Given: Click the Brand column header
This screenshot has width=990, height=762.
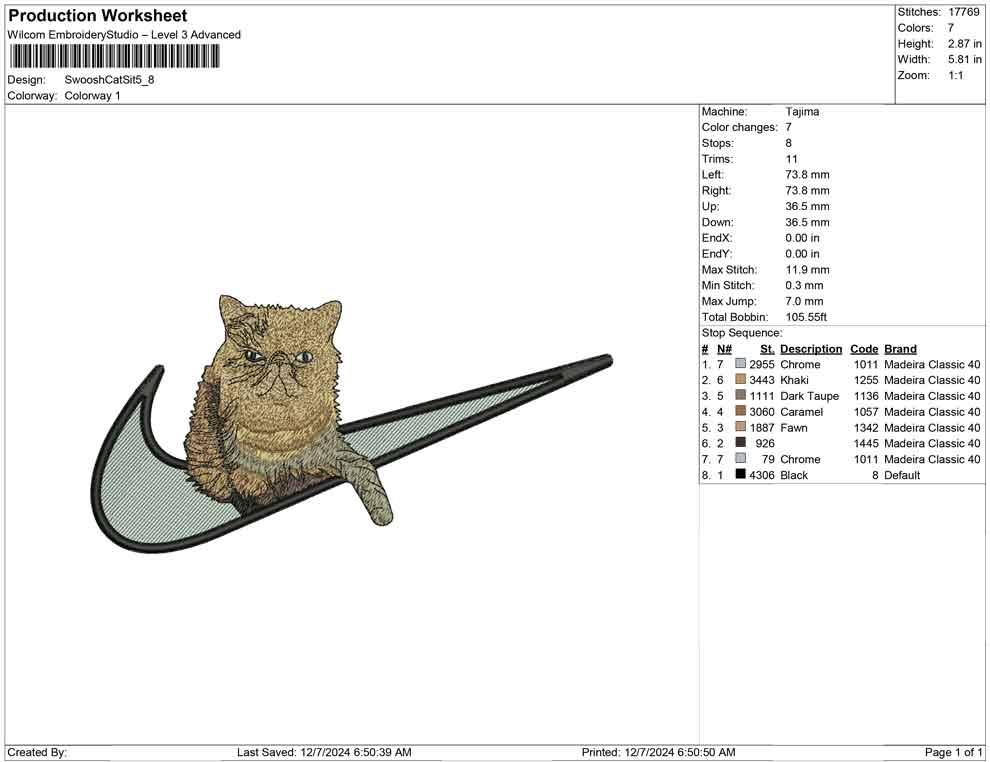Looking at the screenshot, I should pyautogui.click(x=900, y=349).
